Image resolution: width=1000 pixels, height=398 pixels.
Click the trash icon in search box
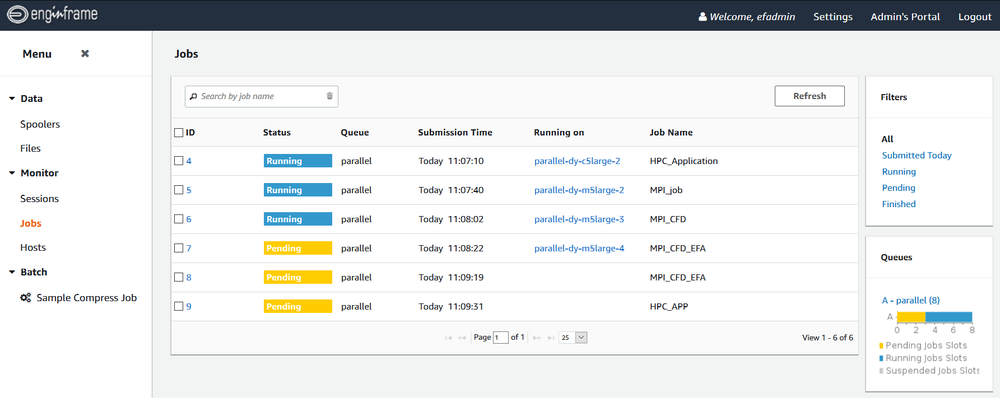click(x=330, y=96)
